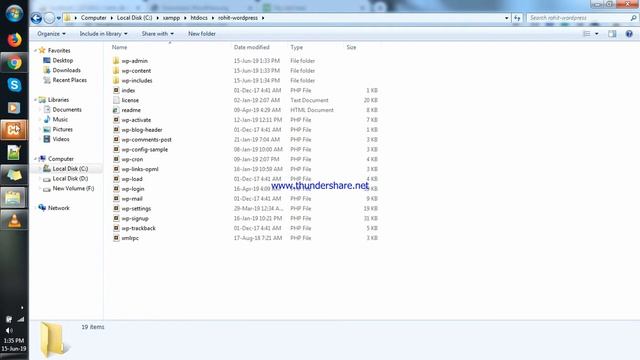Open Explorer Help icon
Image resolution: width=640 pixels, height=360 pixels.
click(629, 34)
